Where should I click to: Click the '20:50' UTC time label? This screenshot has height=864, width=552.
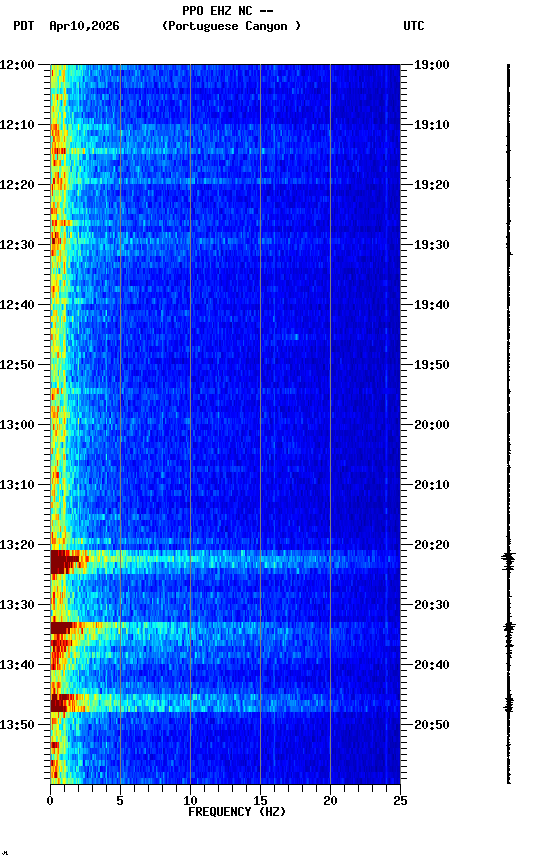pyautogui.click(x=432, y=725)
